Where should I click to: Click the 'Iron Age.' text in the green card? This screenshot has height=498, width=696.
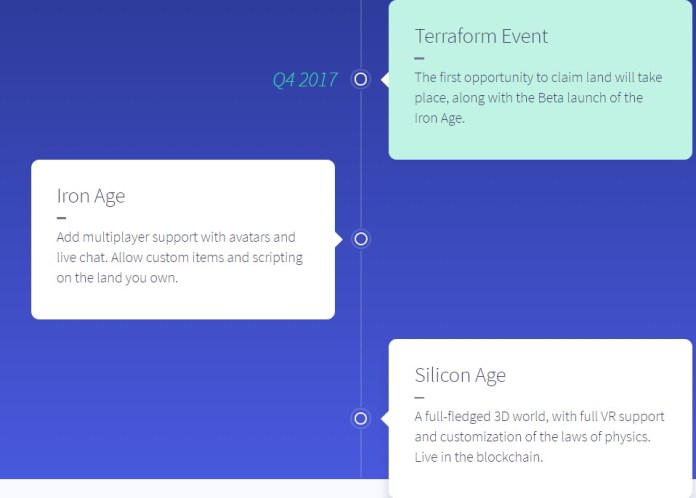pyautogui.click(x=439, y=119)
